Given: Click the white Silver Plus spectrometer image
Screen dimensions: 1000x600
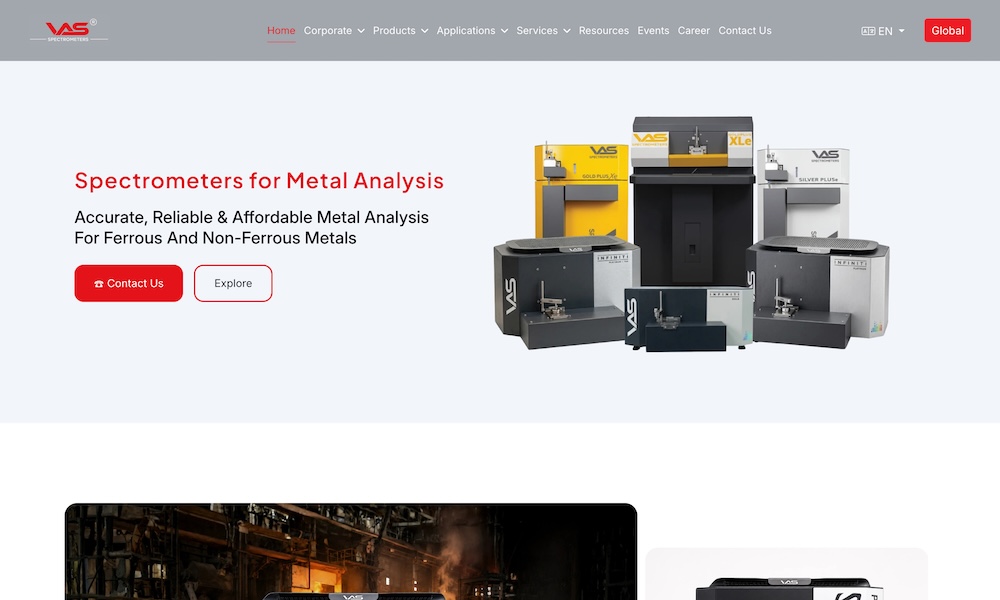Looking at the screenshot, I should (802, 193).
